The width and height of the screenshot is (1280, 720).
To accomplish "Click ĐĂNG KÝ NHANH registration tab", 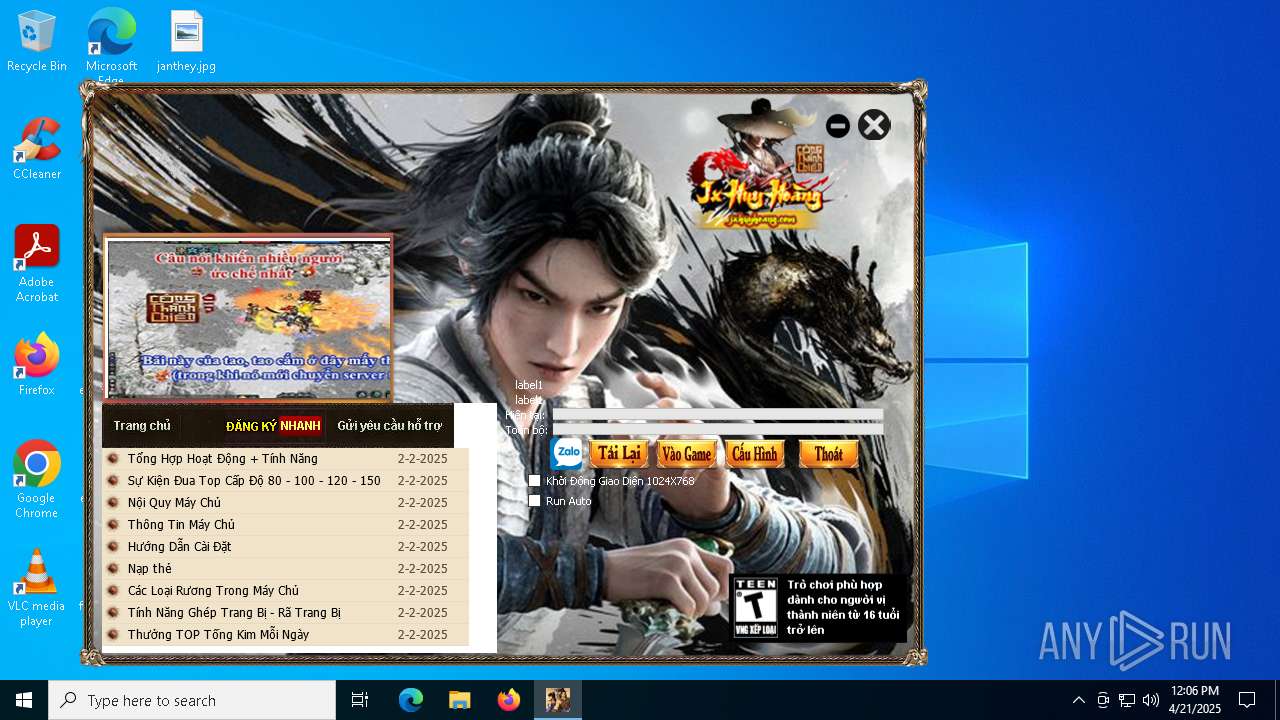I will 273,426.
